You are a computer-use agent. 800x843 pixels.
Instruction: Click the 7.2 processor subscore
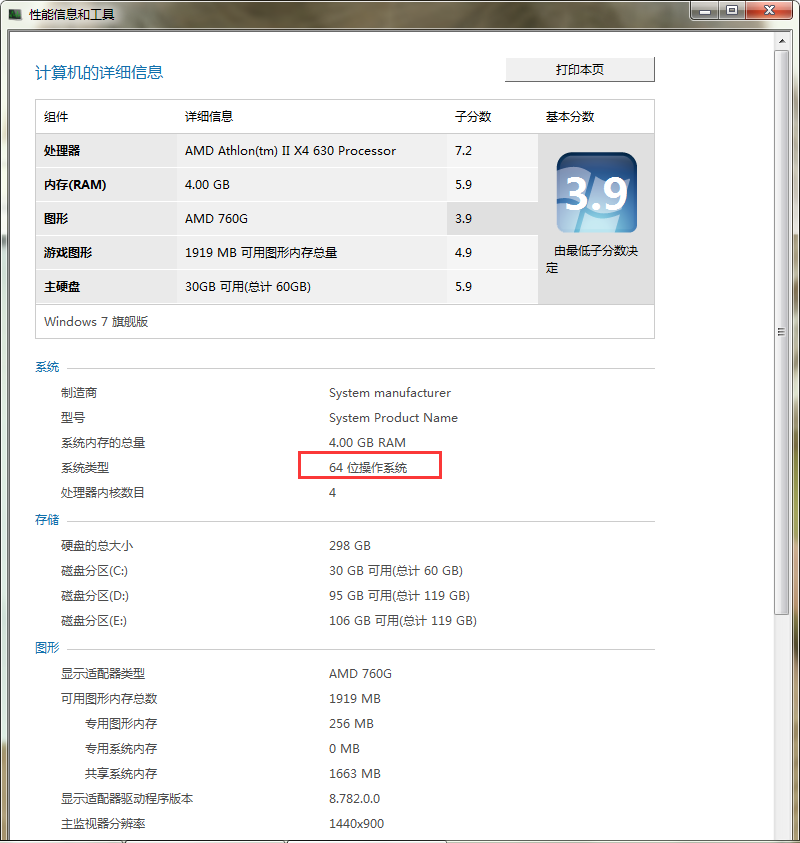[463, 151]
